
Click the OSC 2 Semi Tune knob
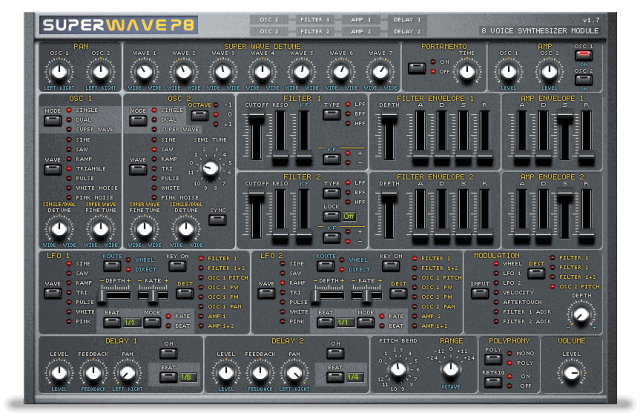tap(211, 168)
